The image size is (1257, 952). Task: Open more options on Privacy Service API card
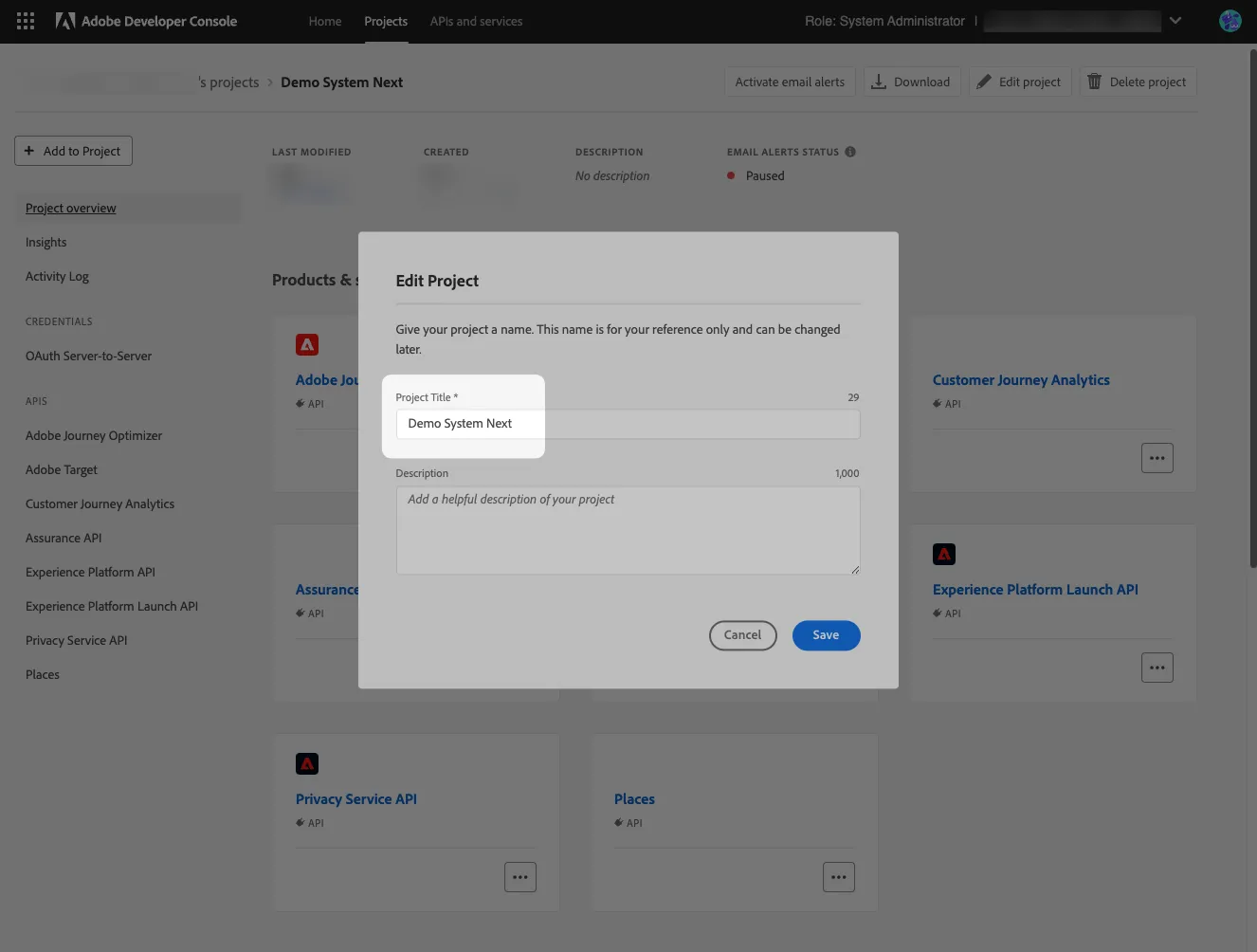(520, 877)
